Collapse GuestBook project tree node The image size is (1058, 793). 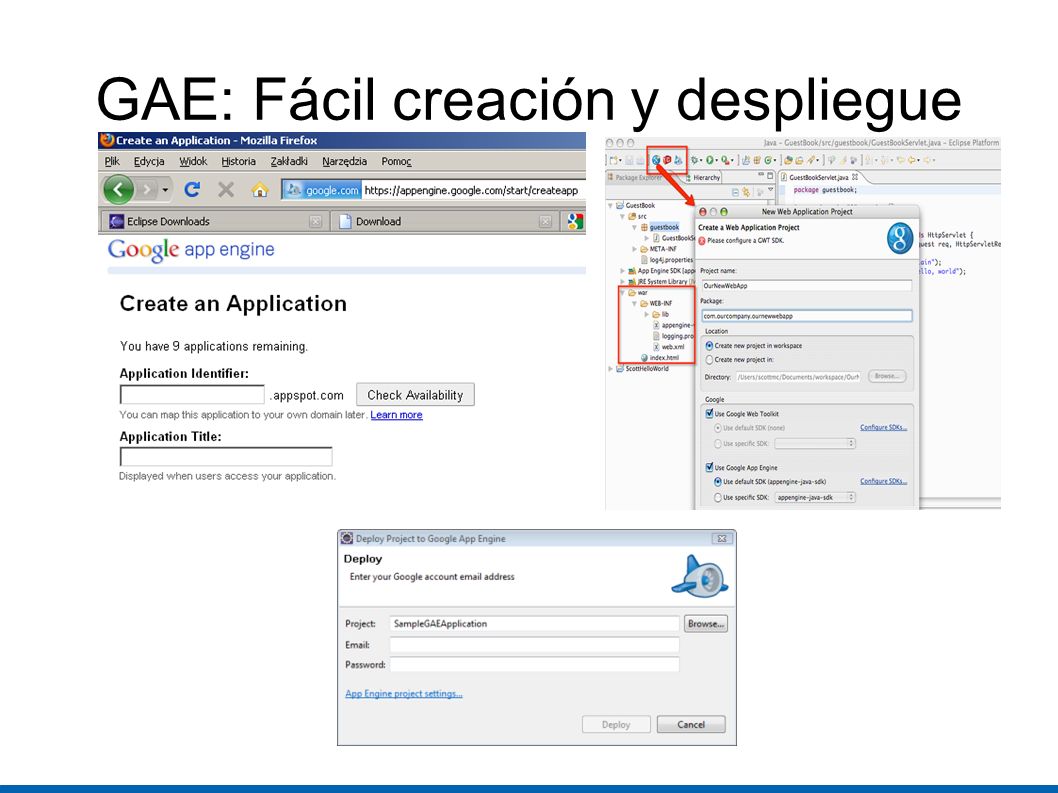tap(611, 205)
